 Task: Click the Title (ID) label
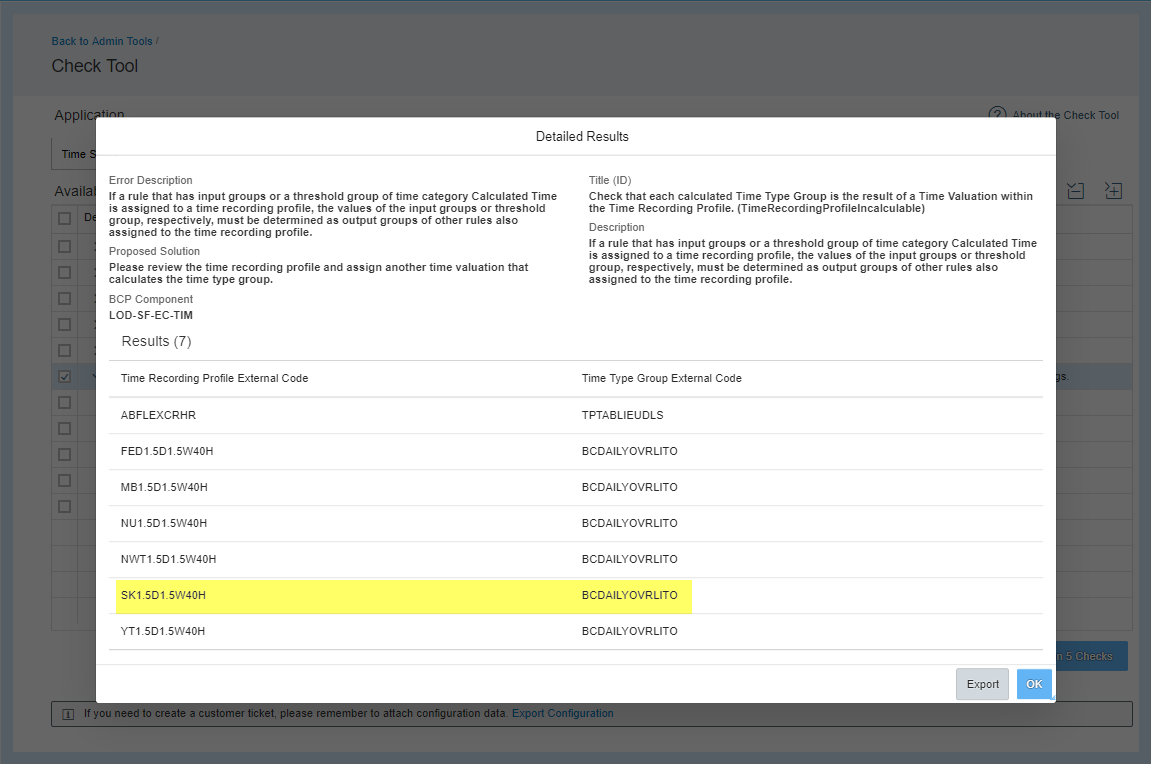point(610,180)
